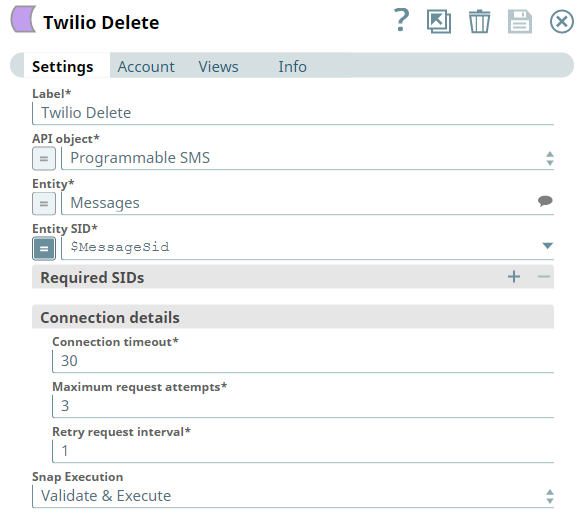This screenshot has width=582, height=517.
Task: Click the Maximum request attempts field
Action: tap(303, 406)
